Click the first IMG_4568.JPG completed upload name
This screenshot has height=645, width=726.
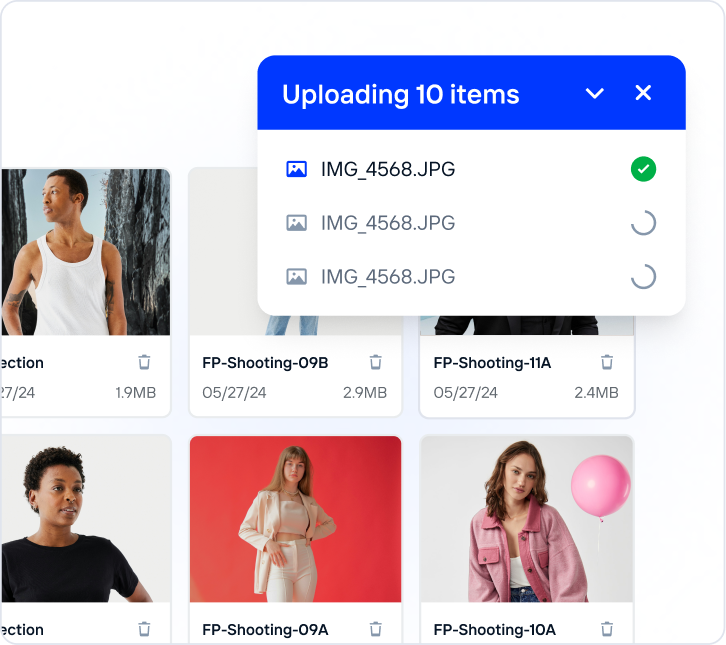coord(388,169)
